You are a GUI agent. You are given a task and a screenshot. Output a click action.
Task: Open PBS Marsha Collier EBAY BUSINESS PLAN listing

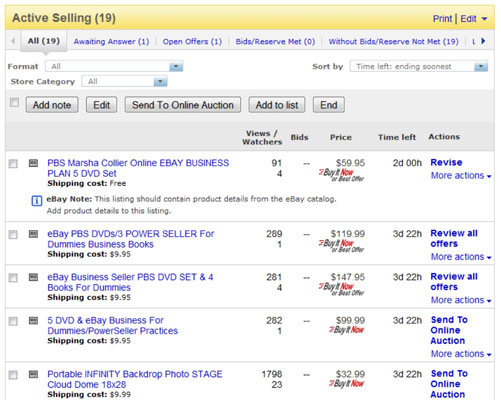[x=138, y=168]
